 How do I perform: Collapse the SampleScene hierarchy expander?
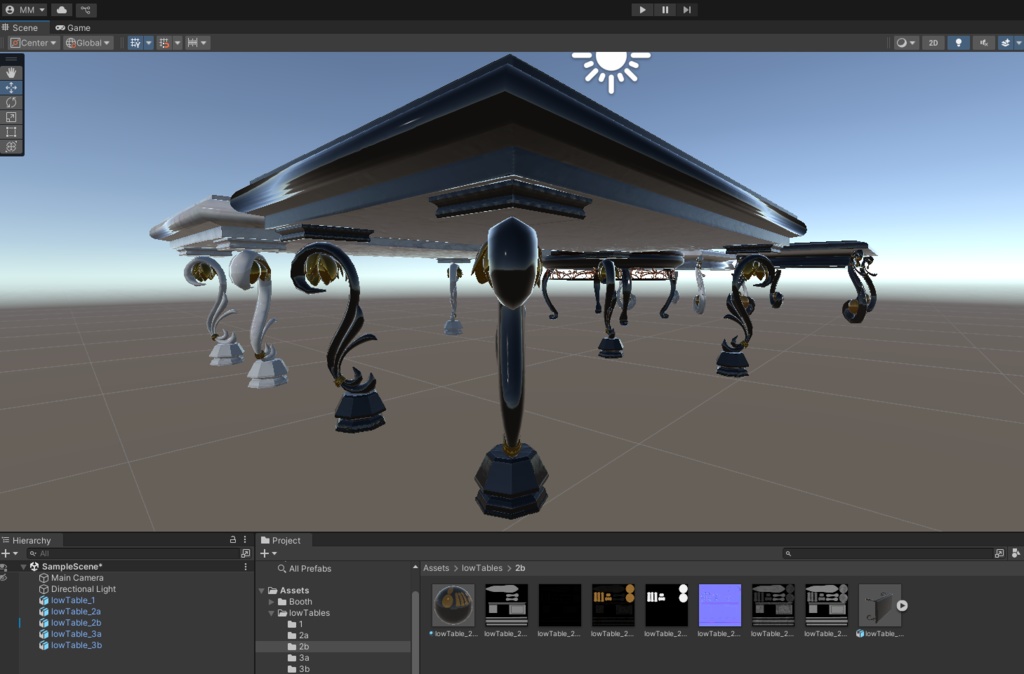(x=24, y=567)
